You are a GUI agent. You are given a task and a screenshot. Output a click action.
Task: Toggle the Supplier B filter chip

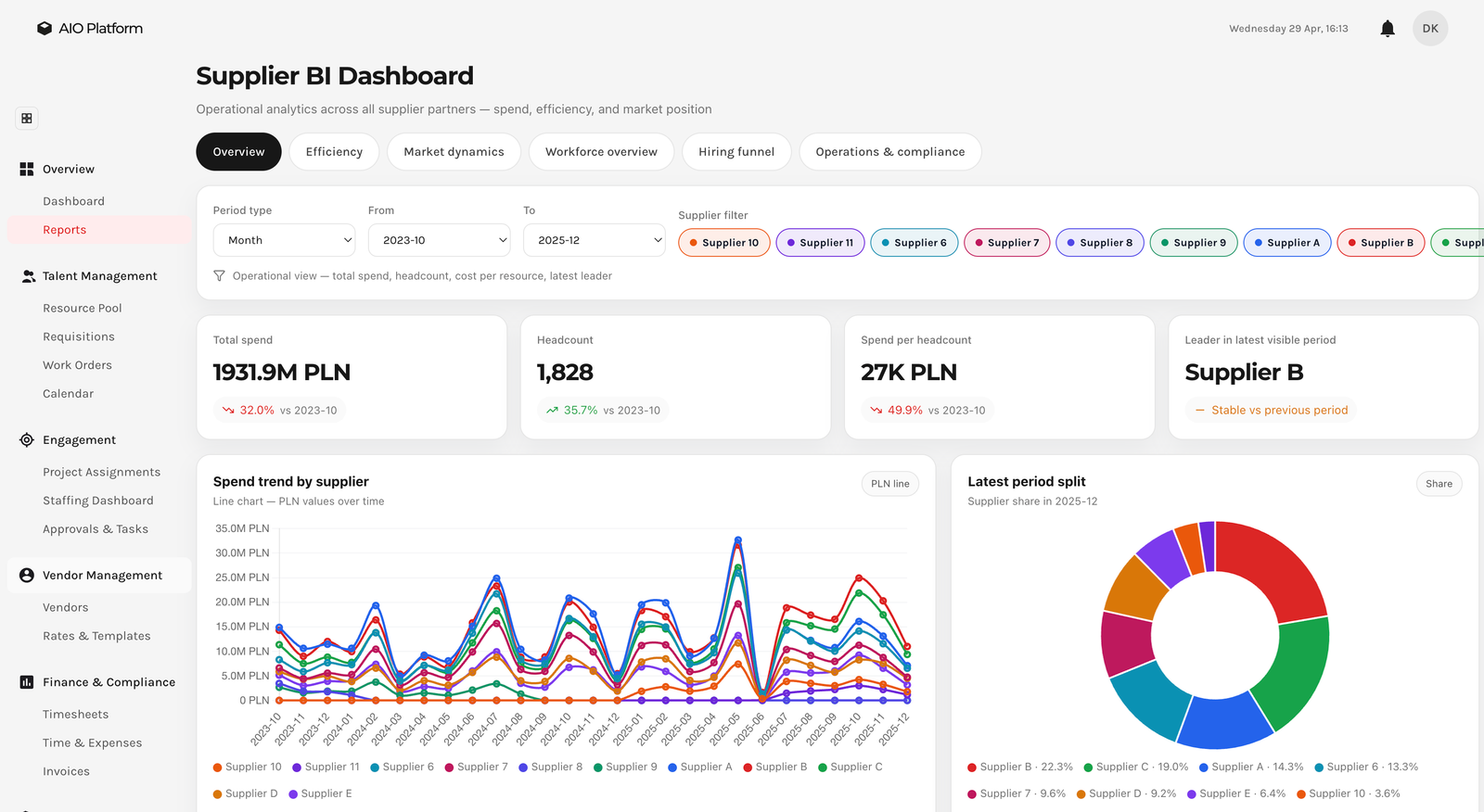pyautogui.click(x=1381, y=243)
